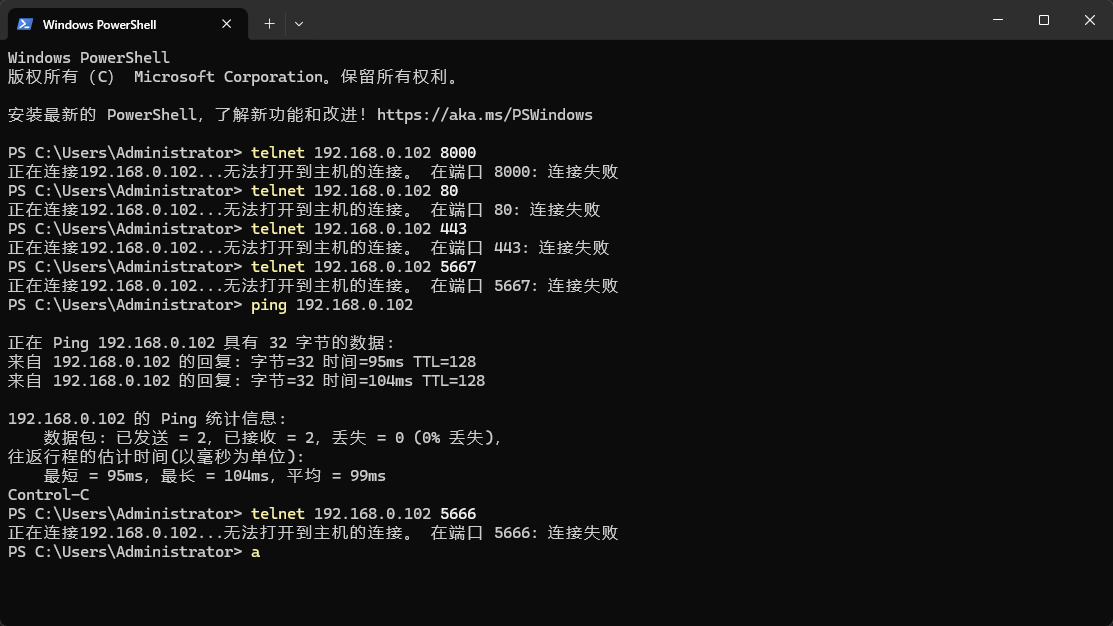Close the Windows PowerShell tab
The height and width of the screenshot is (626, 1113).
point(227,24)
